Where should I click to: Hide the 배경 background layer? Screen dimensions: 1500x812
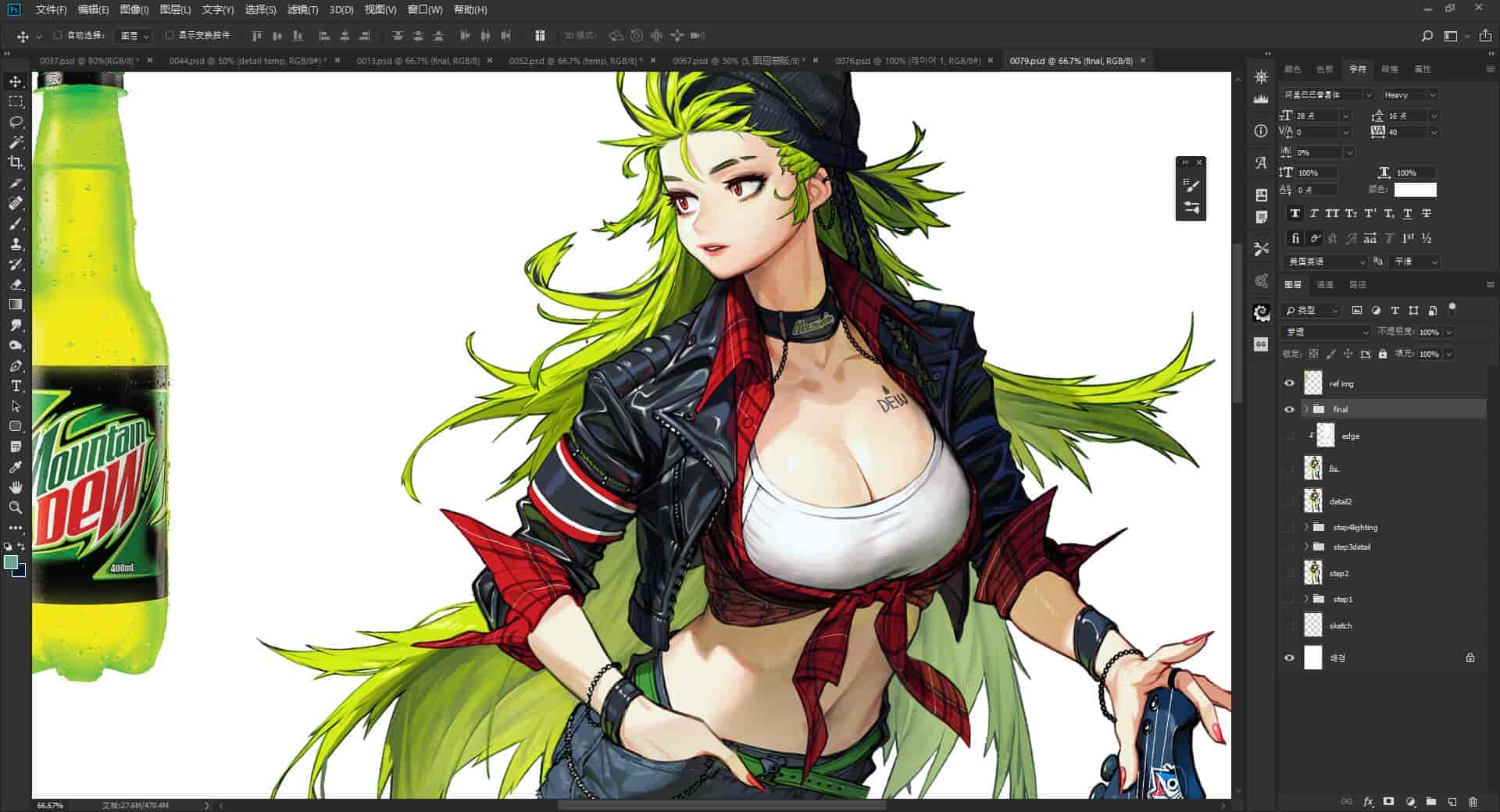pyautogui.click(x=1289, y=658)
